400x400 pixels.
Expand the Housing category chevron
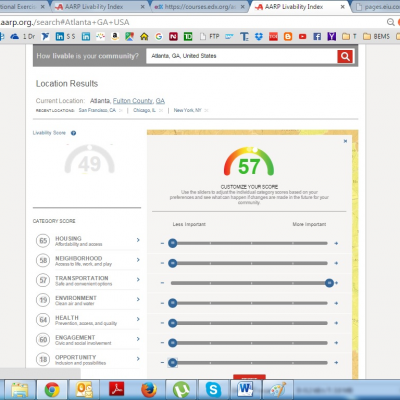click(x=138, y=240)
